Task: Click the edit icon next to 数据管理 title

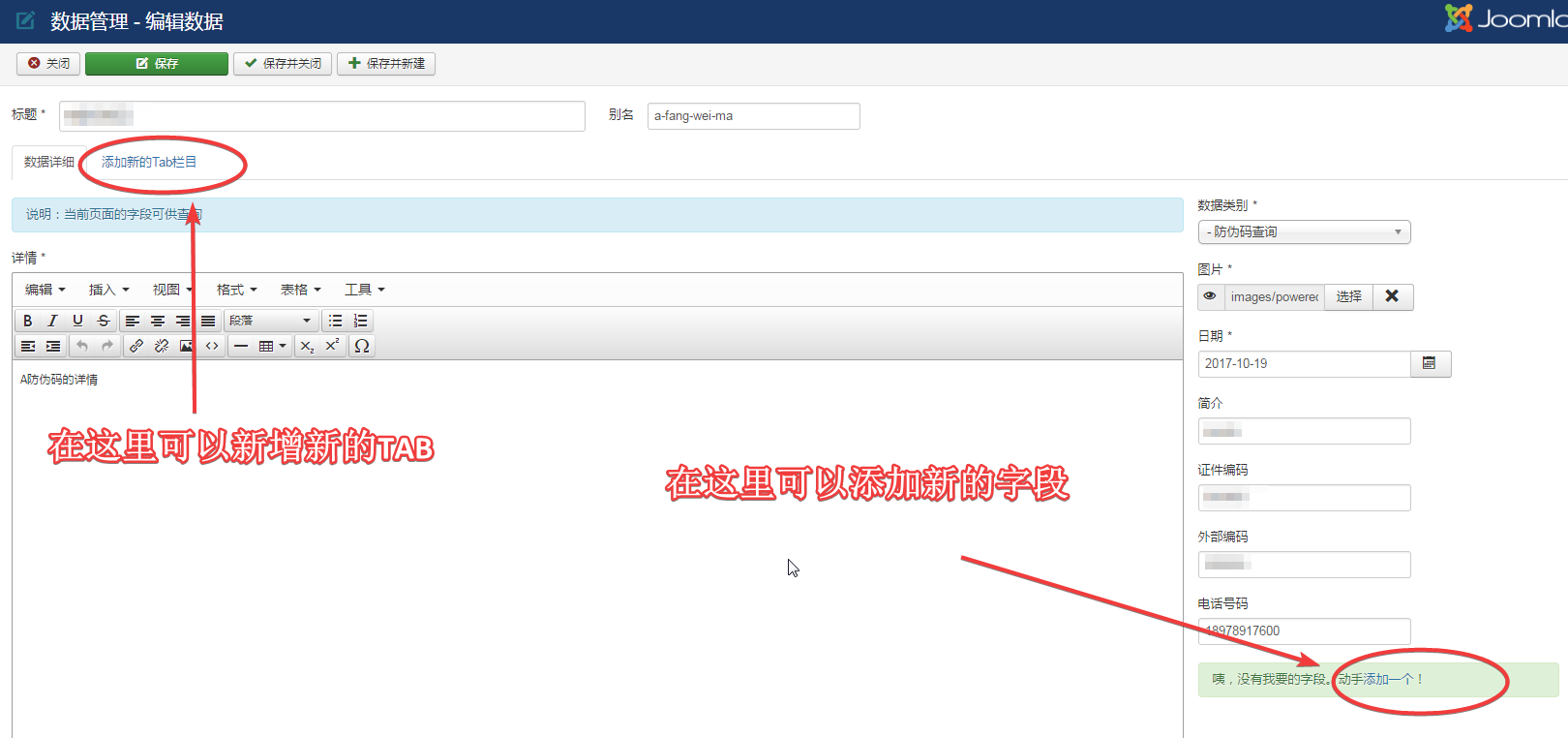Action: click(x=25, y=20)
